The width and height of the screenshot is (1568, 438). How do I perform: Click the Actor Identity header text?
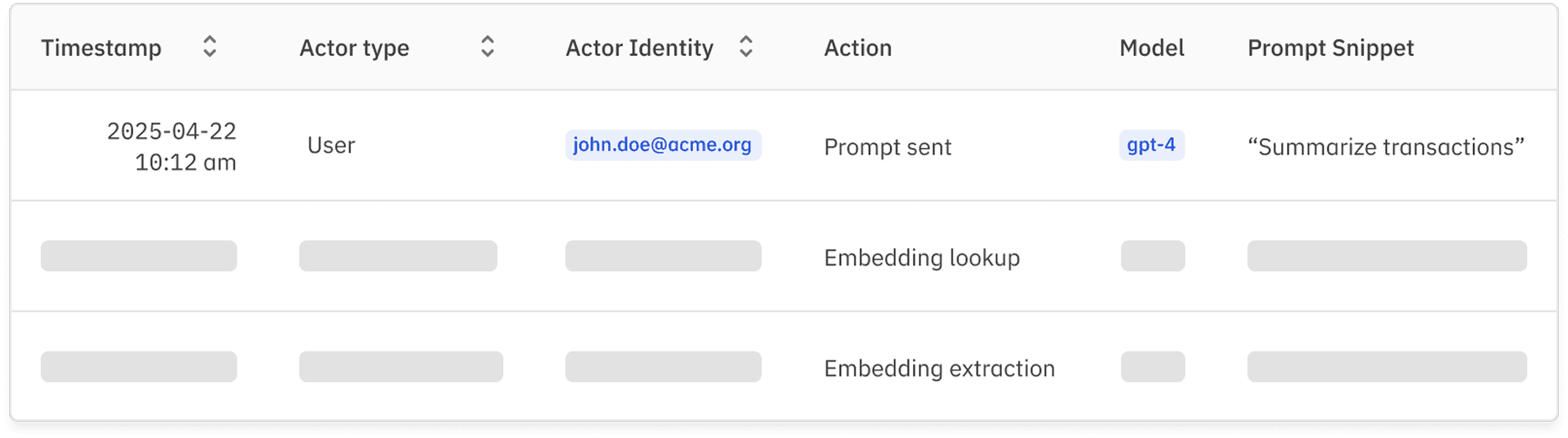coord(639,48)
